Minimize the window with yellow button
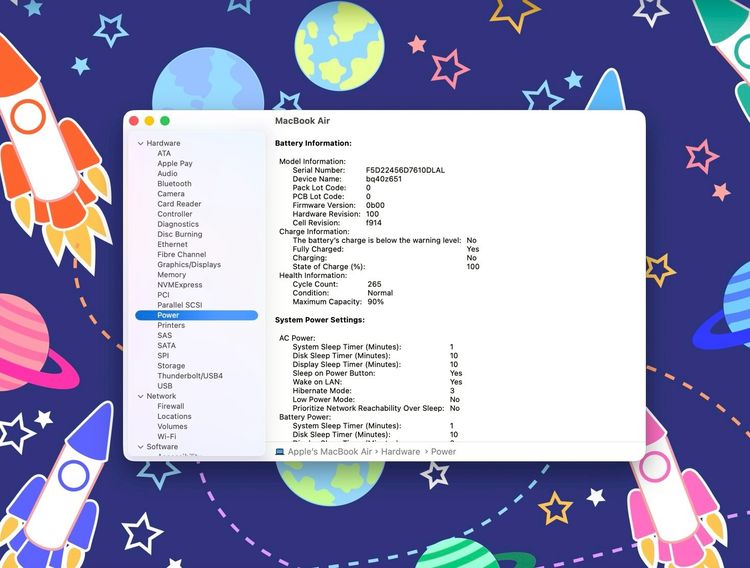This screenshot has width=750, height=568. tap(149, 121)
